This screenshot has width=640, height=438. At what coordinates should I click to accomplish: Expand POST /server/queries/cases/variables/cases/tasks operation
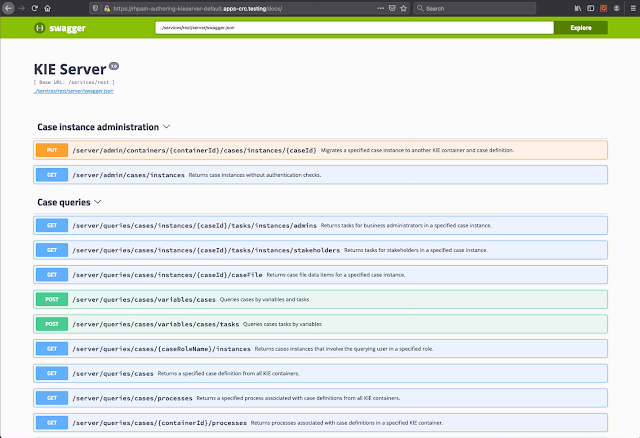coord(320,324)
